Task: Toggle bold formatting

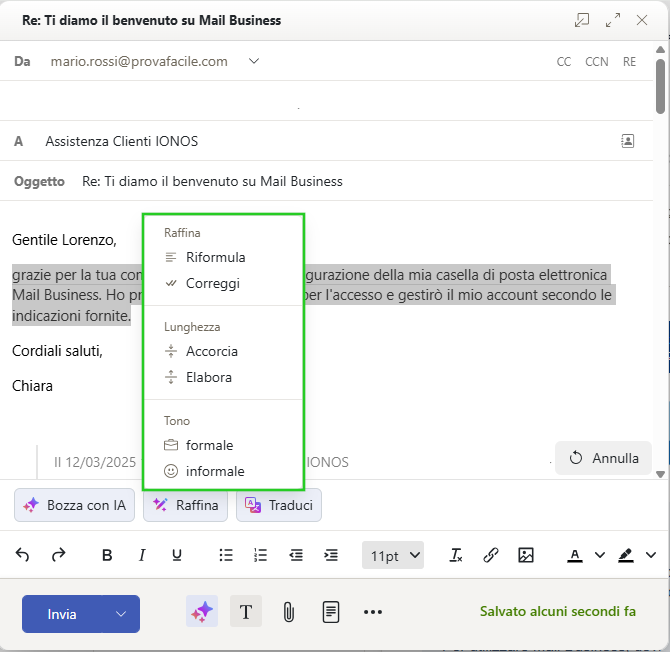Action: pos(107,555)
